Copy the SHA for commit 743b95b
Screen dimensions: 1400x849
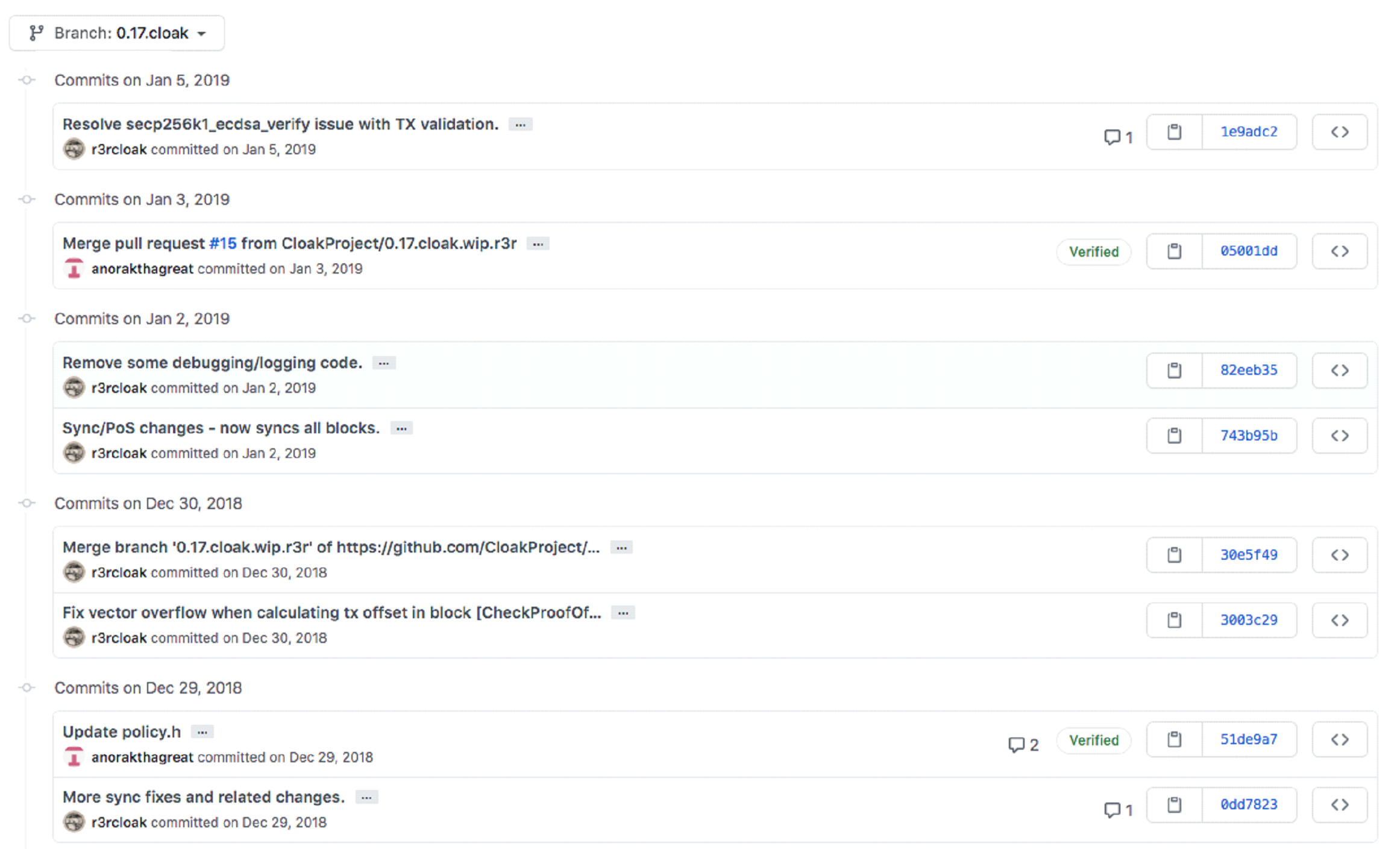coord(1174,436)
